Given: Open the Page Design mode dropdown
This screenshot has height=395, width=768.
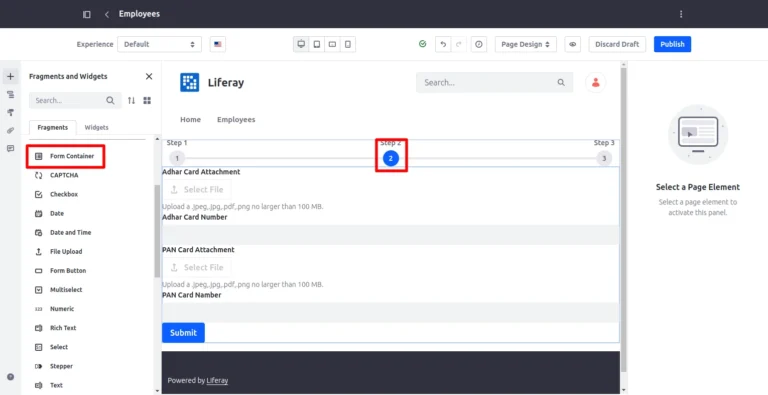Looking at the screenshot, I should [x=526, y=44].
